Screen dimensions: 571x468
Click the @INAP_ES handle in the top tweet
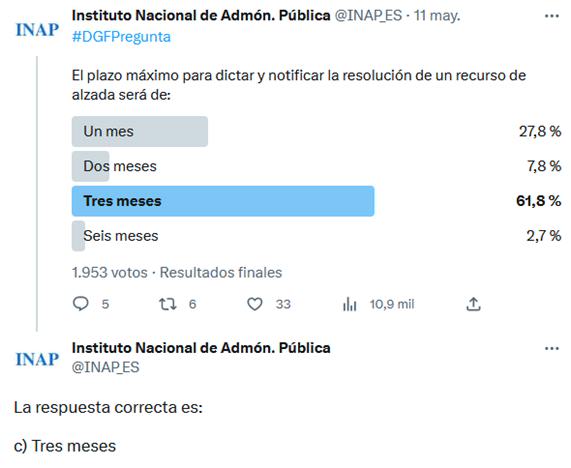click(x=368, y=16)
